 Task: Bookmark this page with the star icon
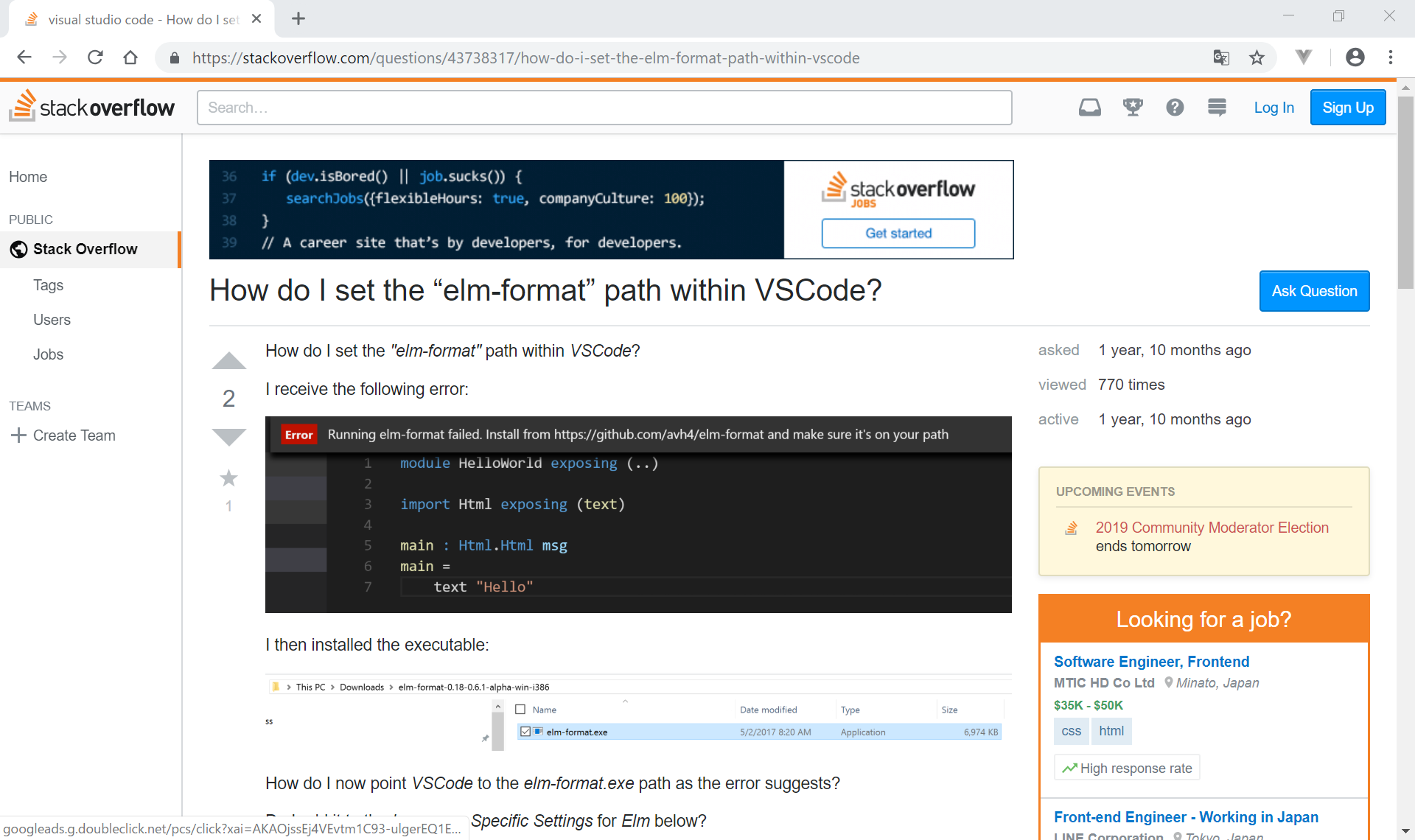pyautogui.click(x=1257, y=57)
